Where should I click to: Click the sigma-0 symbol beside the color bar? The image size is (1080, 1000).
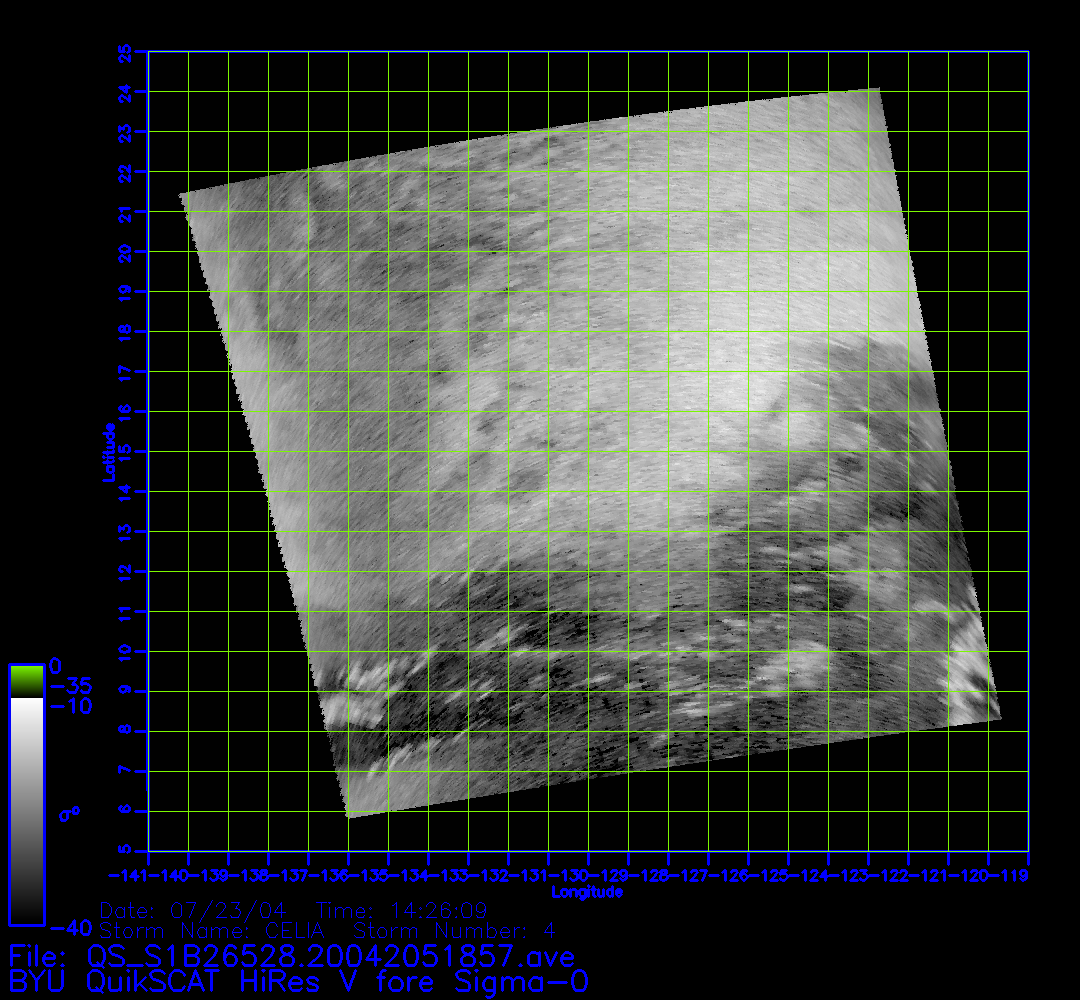click(x=69, y=814)
